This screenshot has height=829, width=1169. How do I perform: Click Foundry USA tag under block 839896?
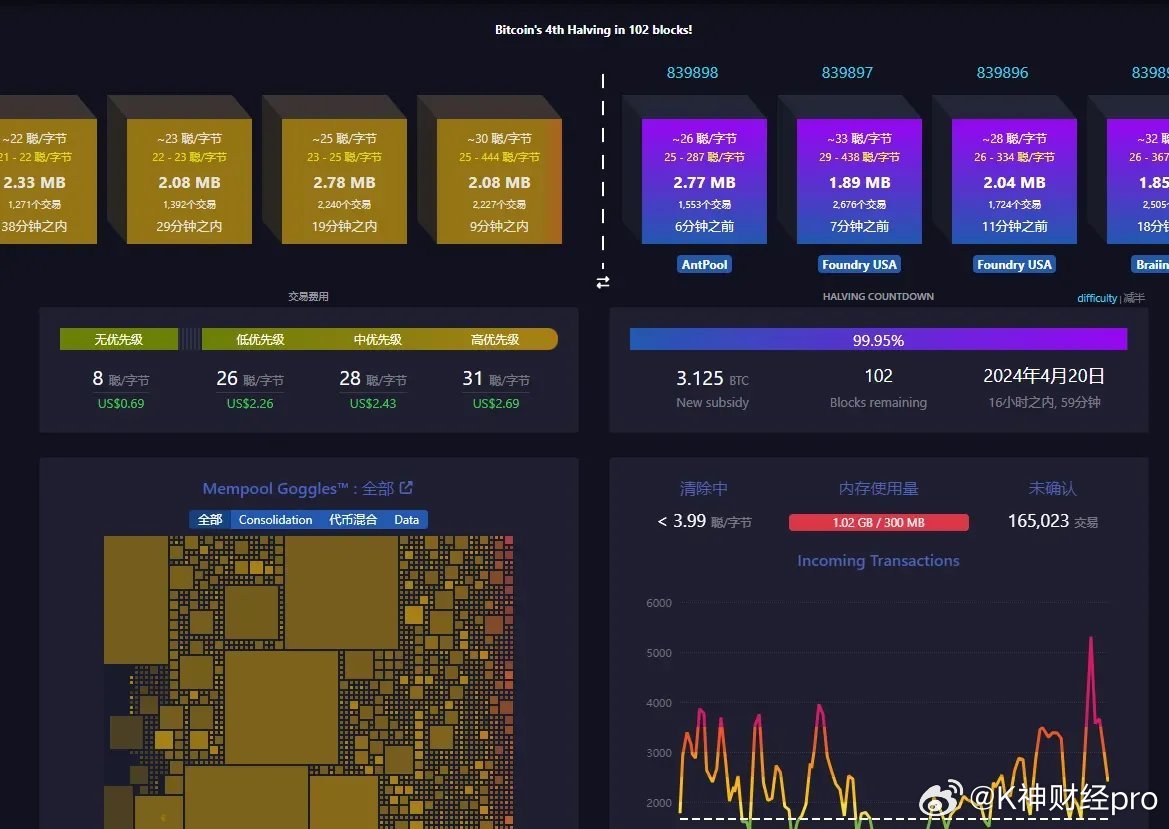1014,265
